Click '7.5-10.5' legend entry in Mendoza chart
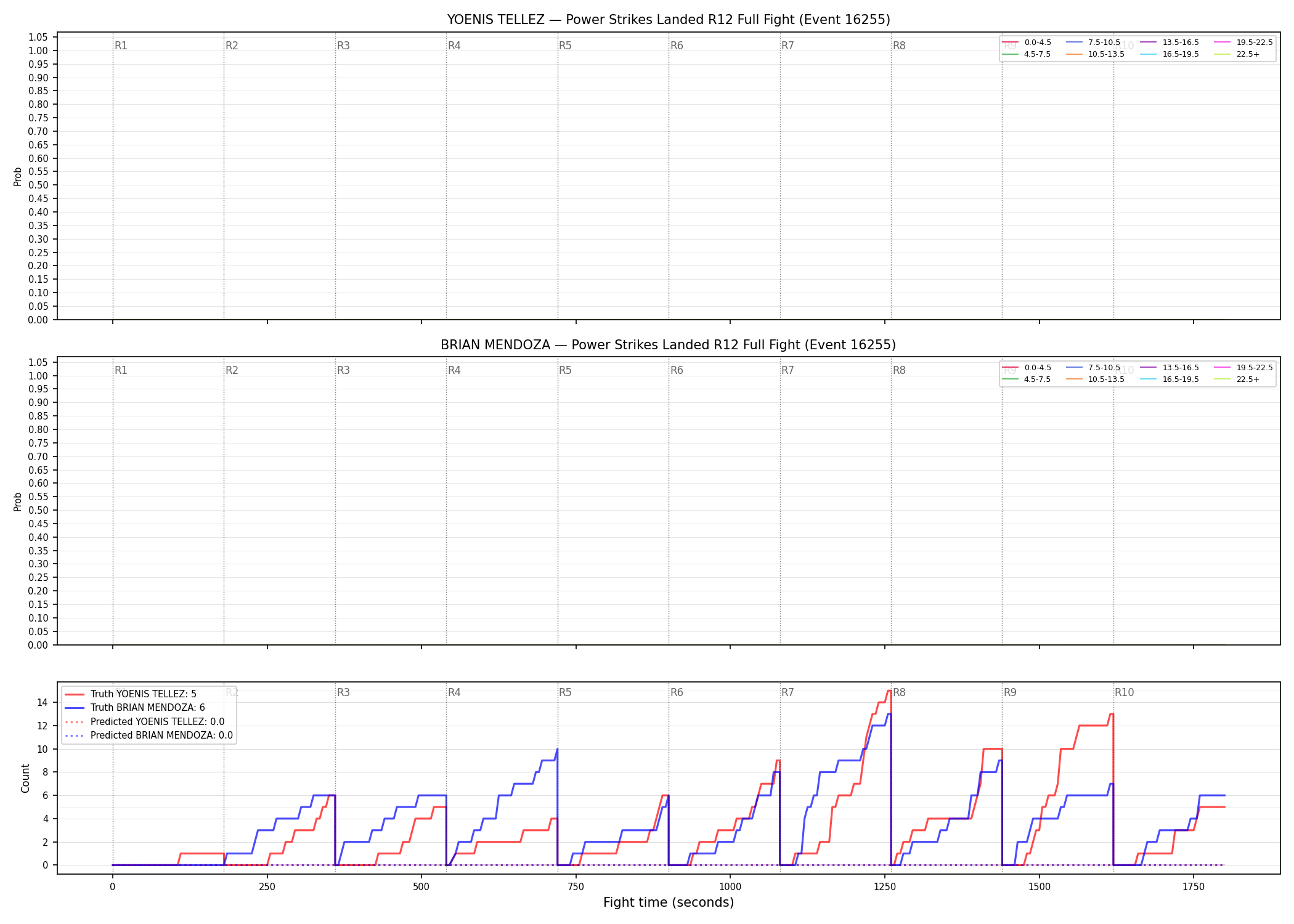The height and width of the screenshot is (924, 1294). 1094,368
